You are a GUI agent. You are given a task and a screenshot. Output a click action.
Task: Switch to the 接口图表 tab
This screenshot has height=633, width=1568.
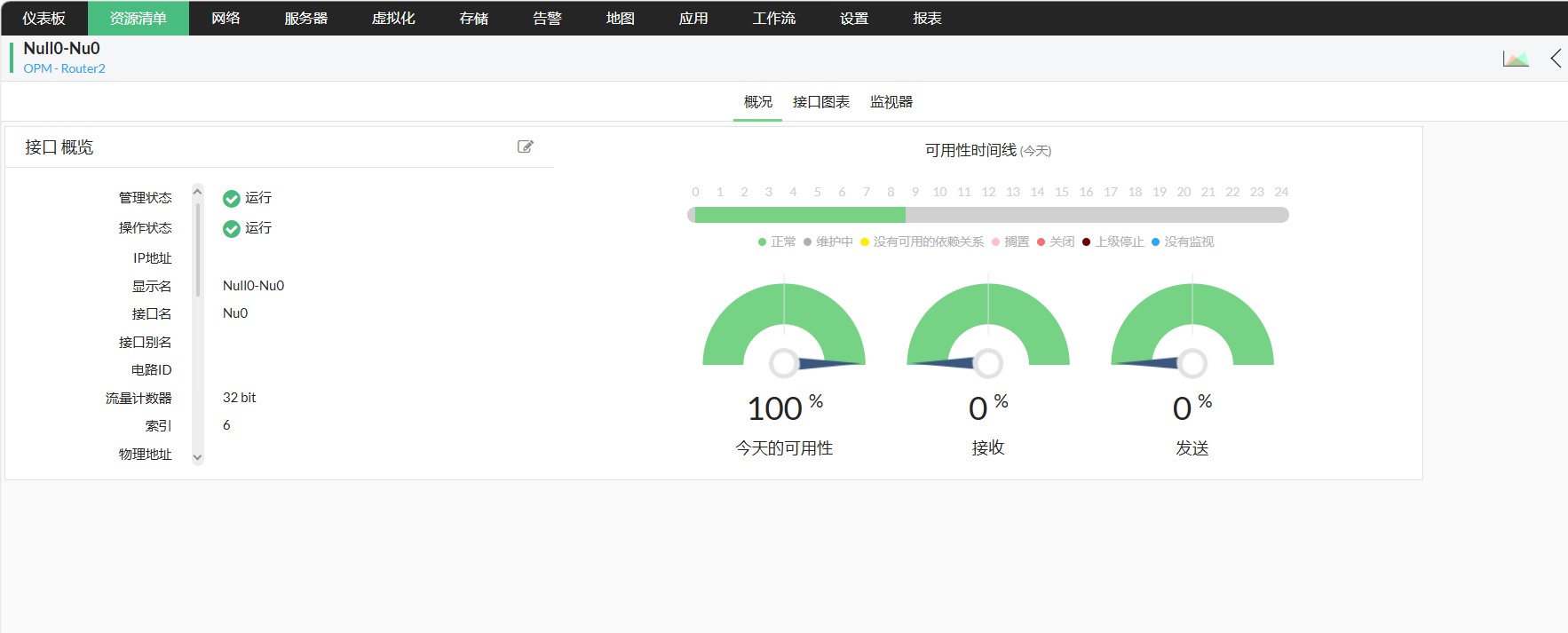pos(821,102)
